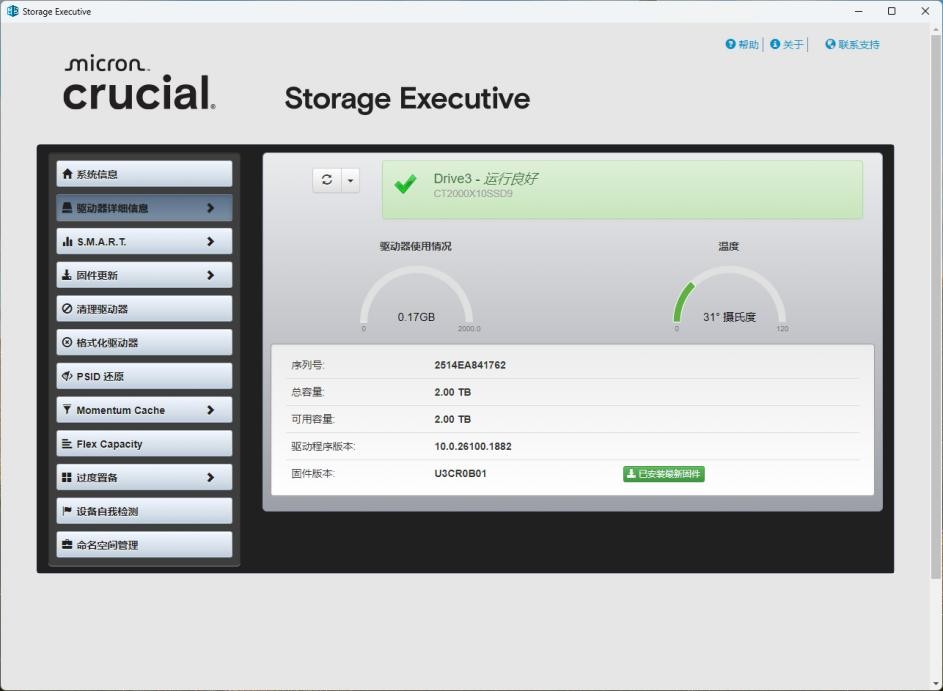Expand the 固件更新 chevron arrow
This screenshot has width=943, height=691.
pos(210,275)
